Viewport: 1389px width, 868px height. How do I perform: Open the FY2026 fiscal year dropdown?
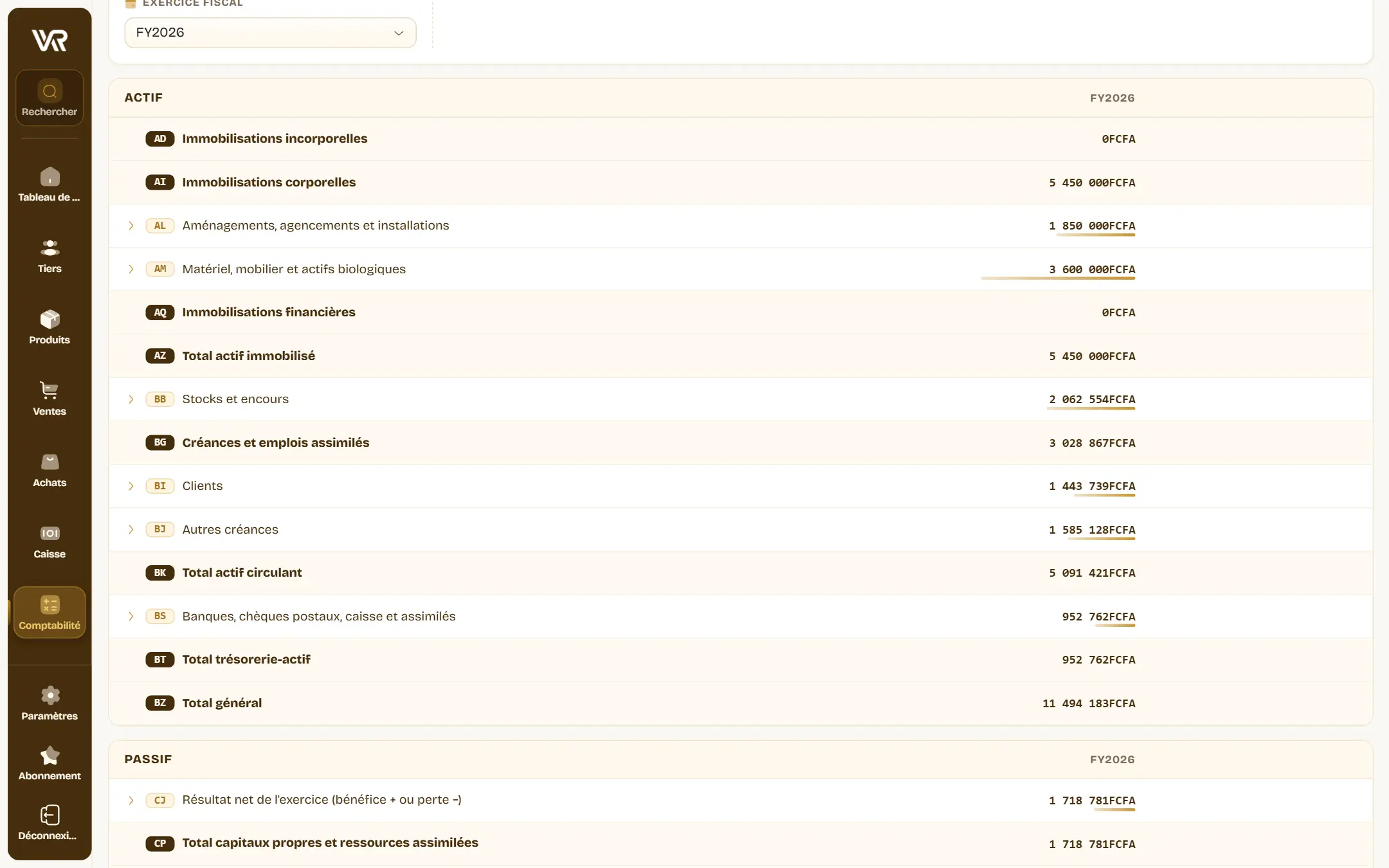coord(270,33)
